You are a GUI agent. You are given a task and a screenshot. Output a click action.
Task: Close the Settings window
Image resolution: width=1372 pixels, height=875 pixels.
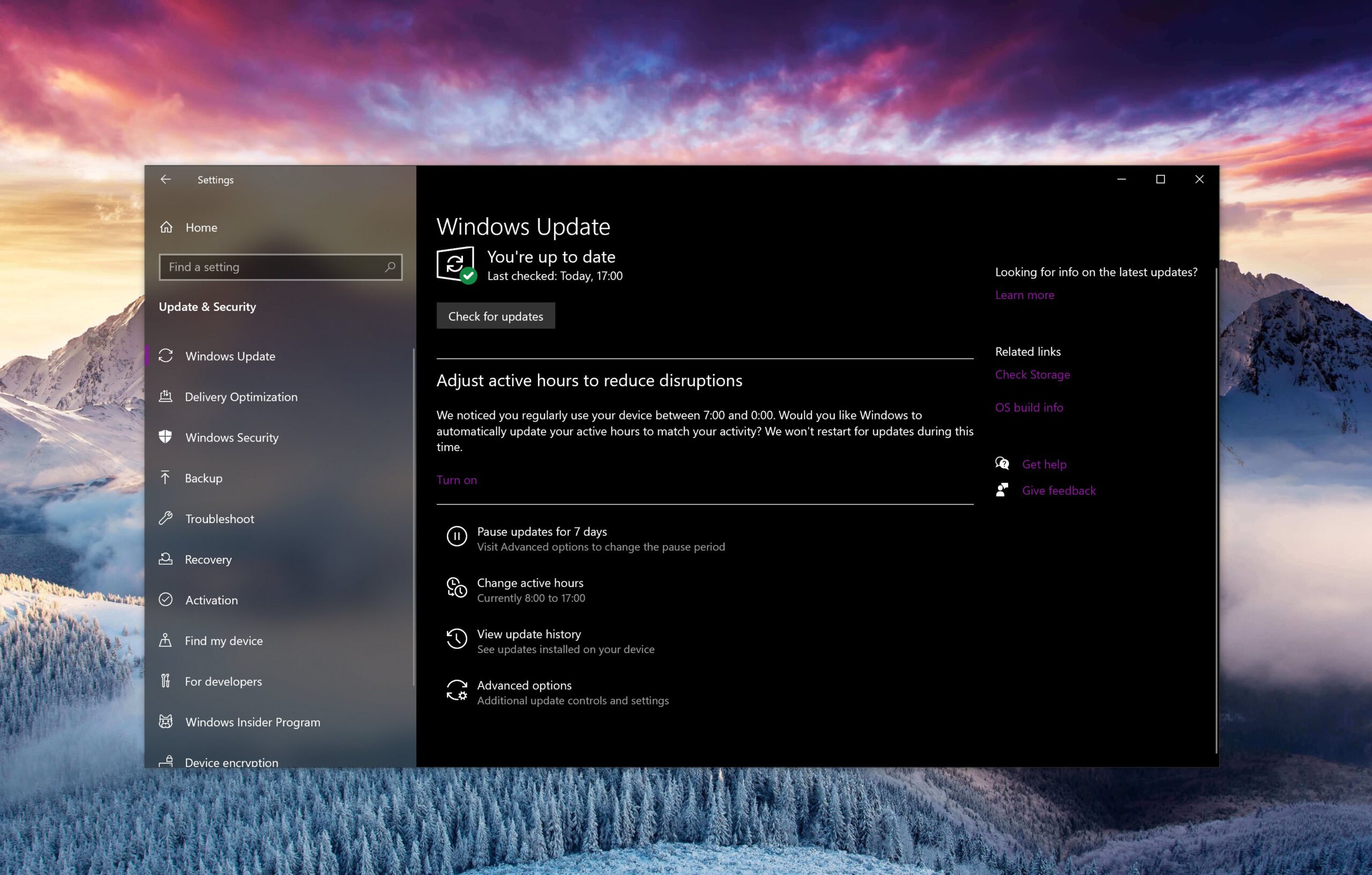pos(1199,180)
